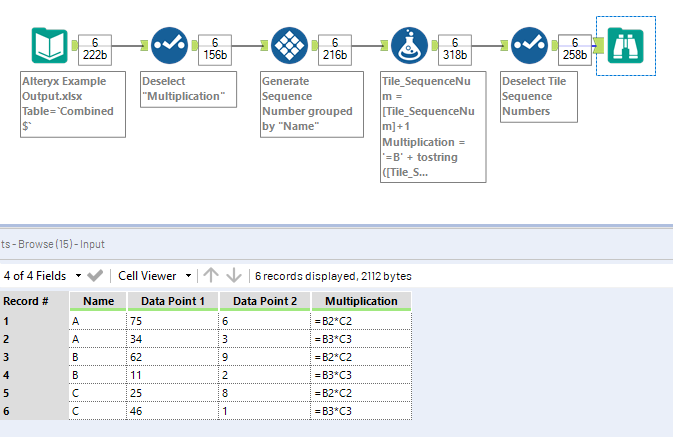Click the Record # column header

coord(34,301)
